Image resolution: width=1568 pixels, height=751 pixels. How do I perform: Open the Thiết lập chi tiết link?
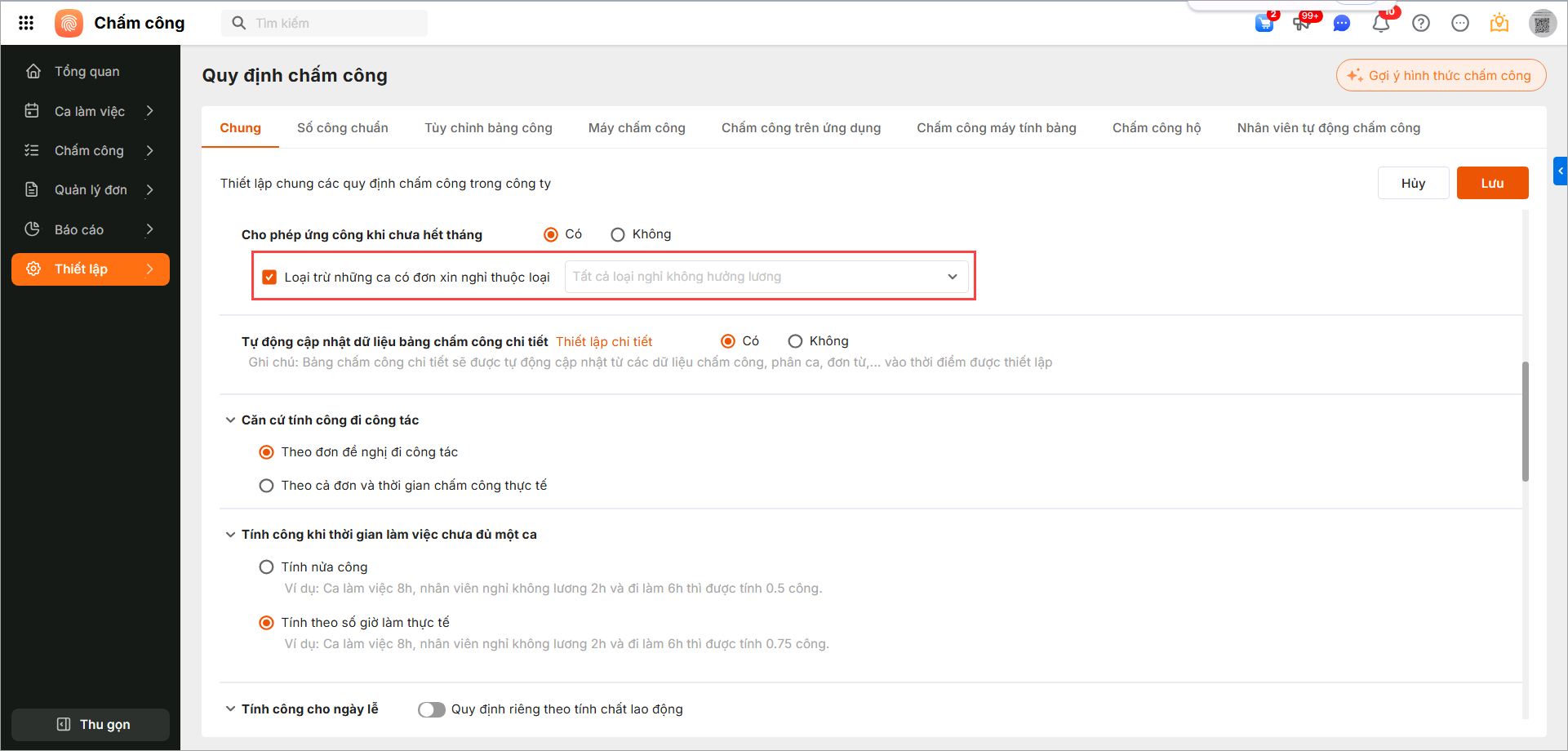coord(604,342)
